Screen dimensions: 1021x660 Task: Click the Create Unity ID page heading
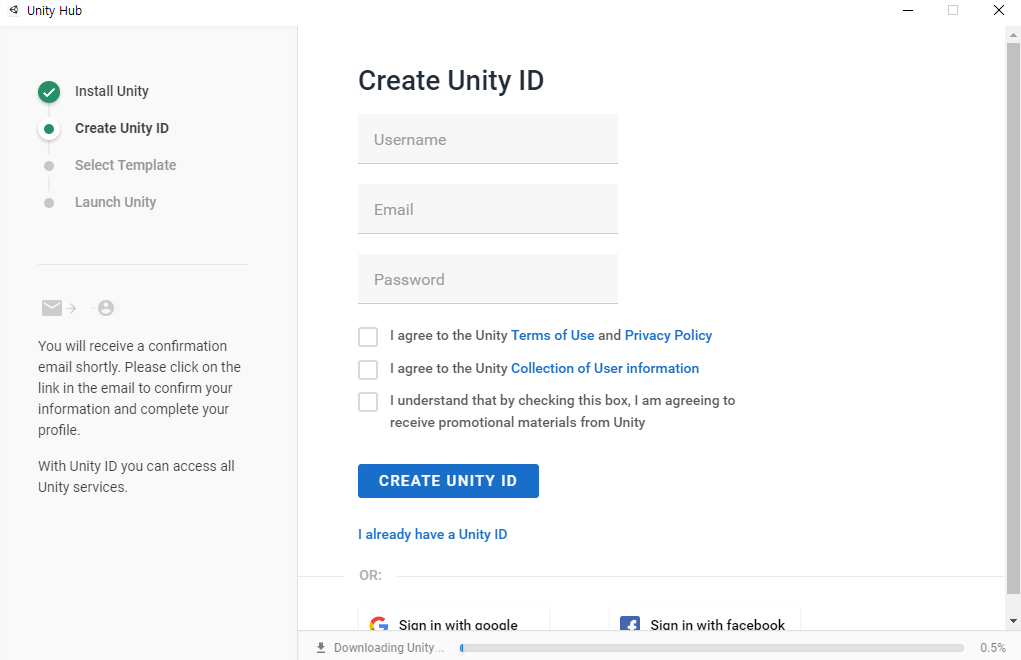click(451, 81)
